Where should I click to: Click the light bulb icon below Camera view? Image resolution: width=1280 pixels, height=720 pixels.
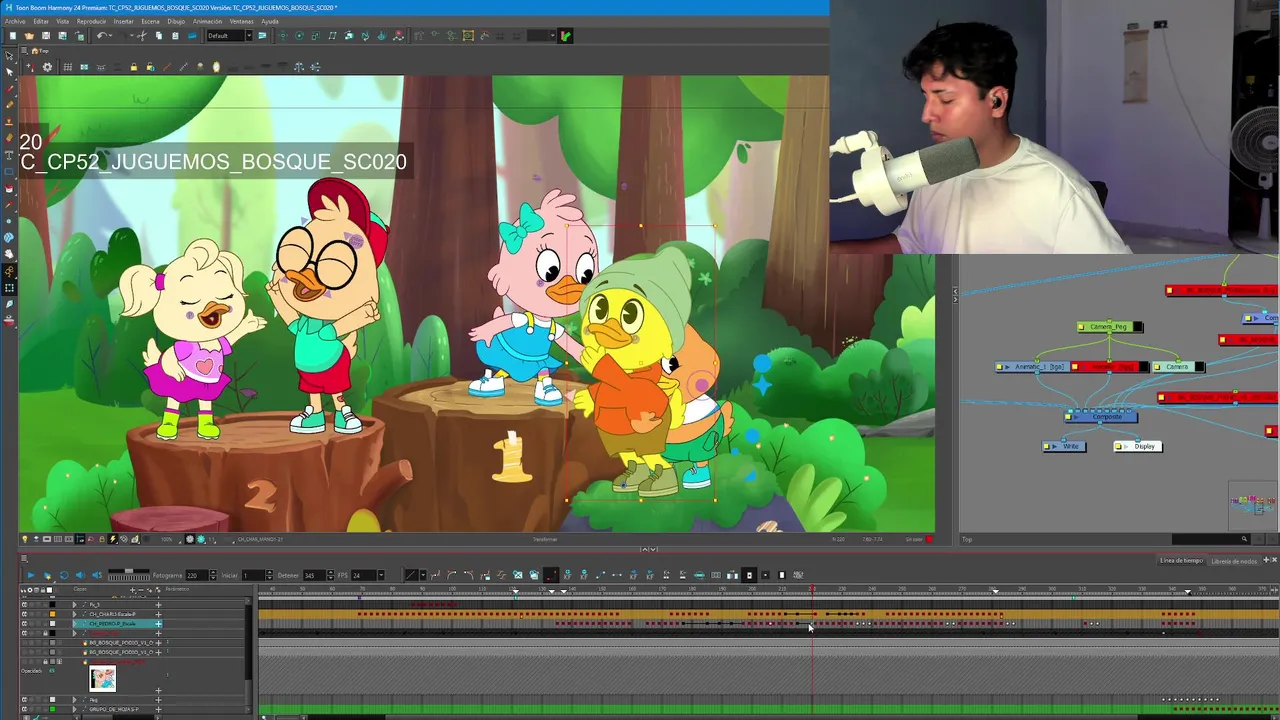tap(25, 539)
